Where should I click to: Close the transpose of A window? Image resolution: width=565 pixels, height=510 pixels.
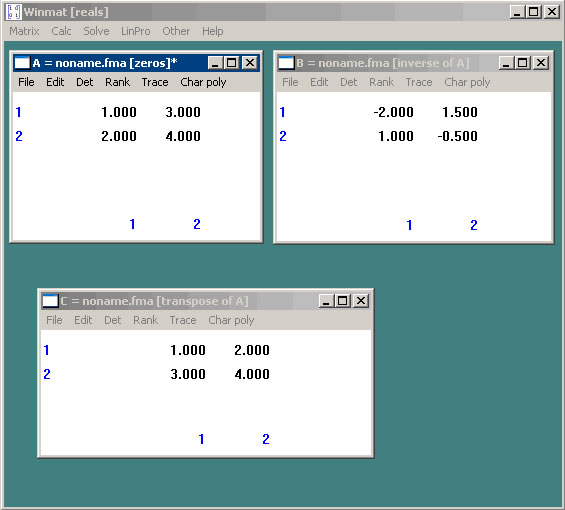[x=361, y=301]
